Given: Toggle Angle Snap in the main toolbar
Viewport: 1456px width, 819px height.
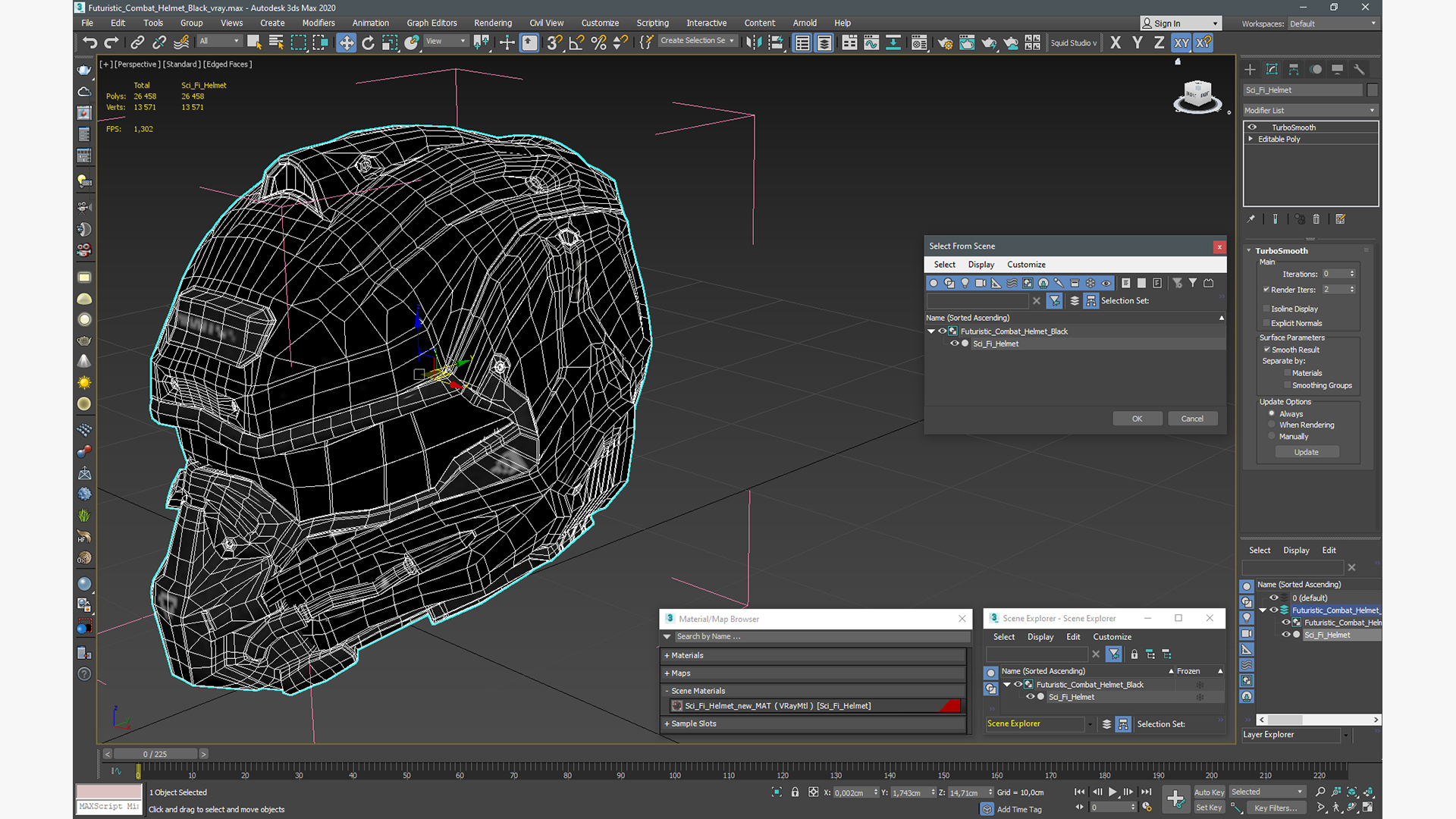Looking at the screenshot, I should click(576, 42).
